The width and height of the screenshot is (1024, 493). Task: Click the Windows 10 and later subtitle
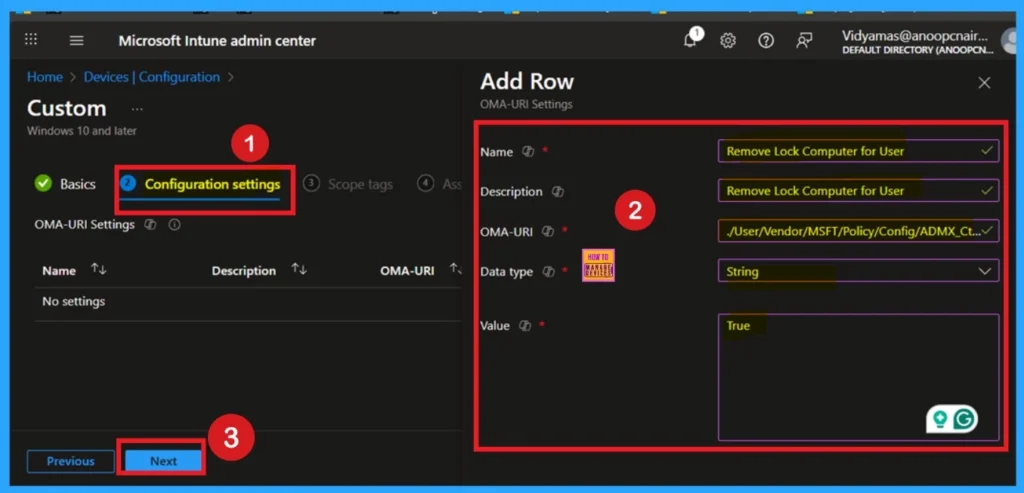tap(82, 131)
